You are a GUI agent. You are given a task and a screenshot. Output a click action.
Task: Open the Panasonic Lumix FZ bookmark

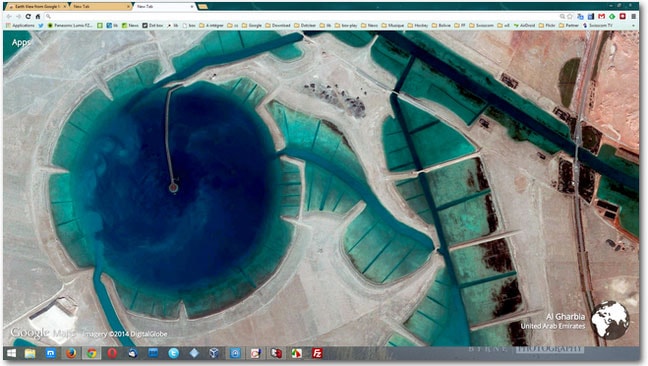tap(70, 26)
